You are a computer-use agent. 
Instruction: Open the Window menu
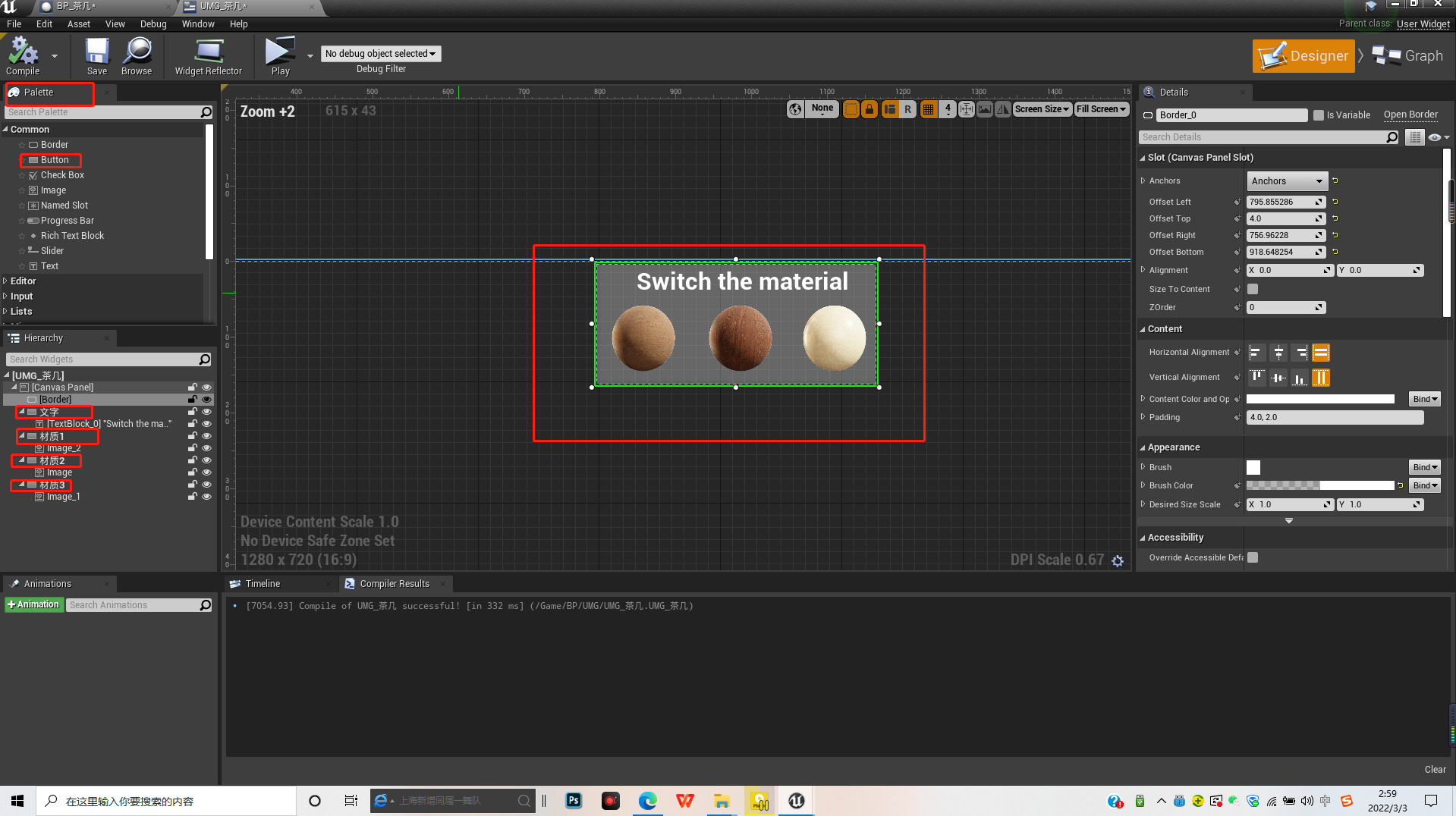(198, 24)
